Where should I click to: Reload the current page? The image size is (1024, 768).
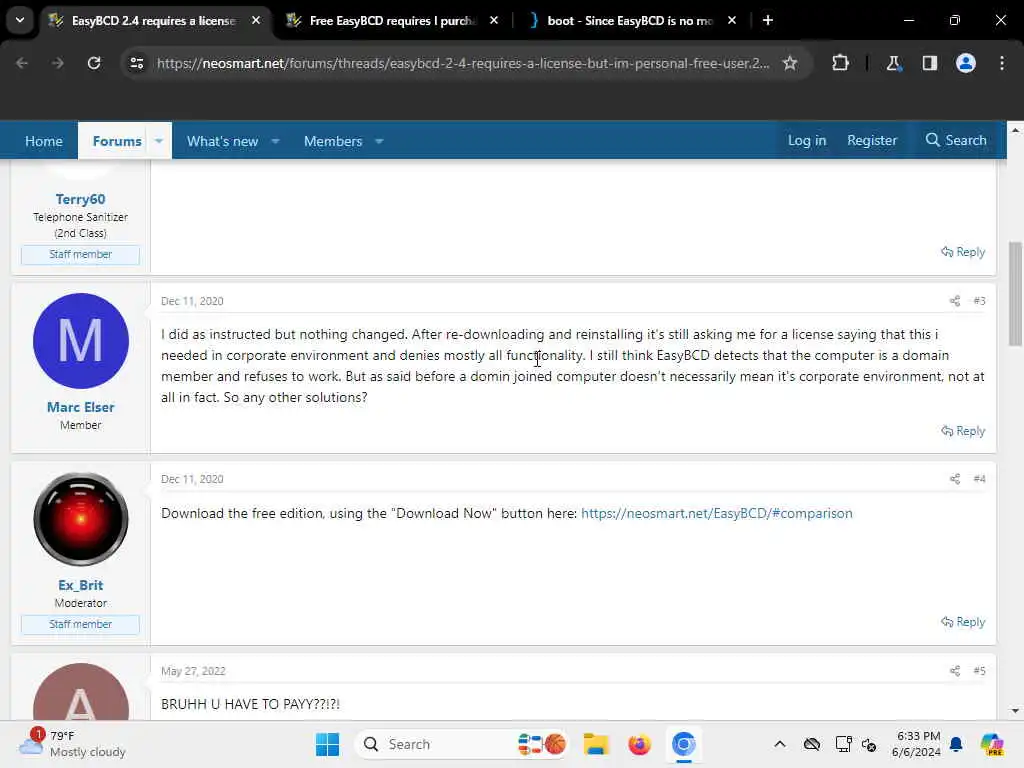click(x=94, y=63)
